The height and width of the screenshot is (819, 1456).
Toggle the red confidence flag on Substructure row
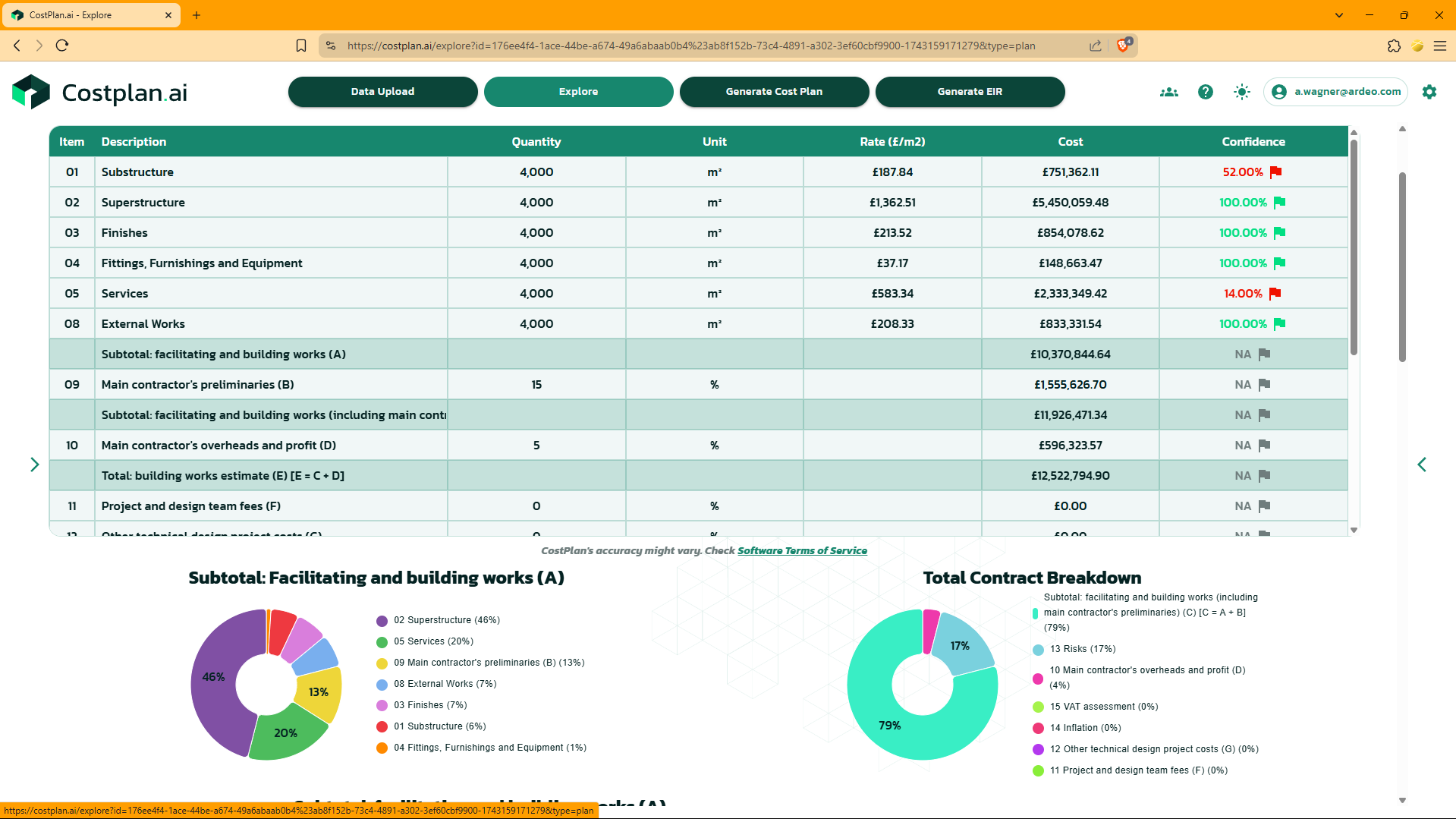(x=1275, y=172)
